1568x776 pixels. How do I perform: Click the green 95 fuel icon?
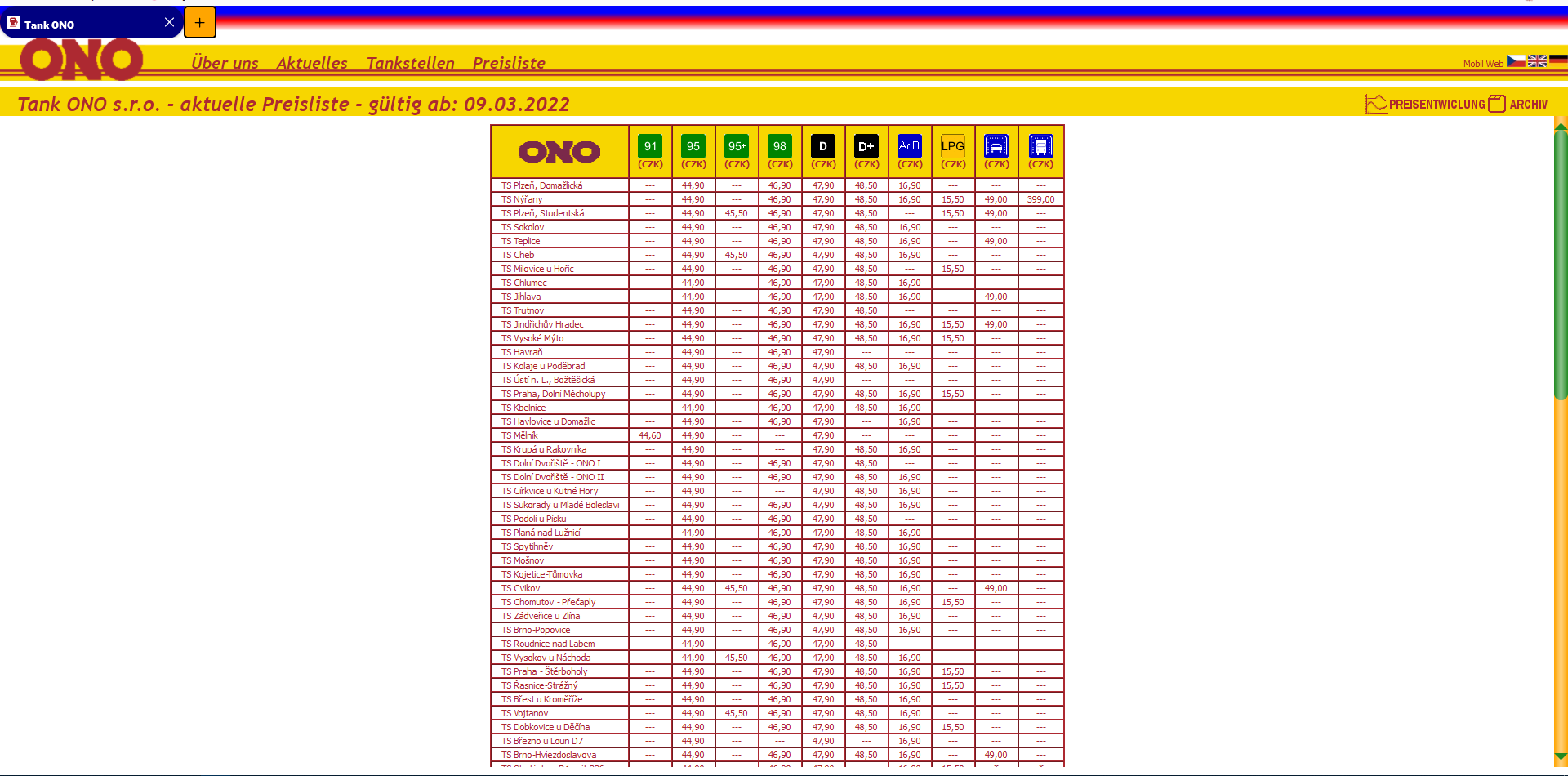tap(693, 146)
